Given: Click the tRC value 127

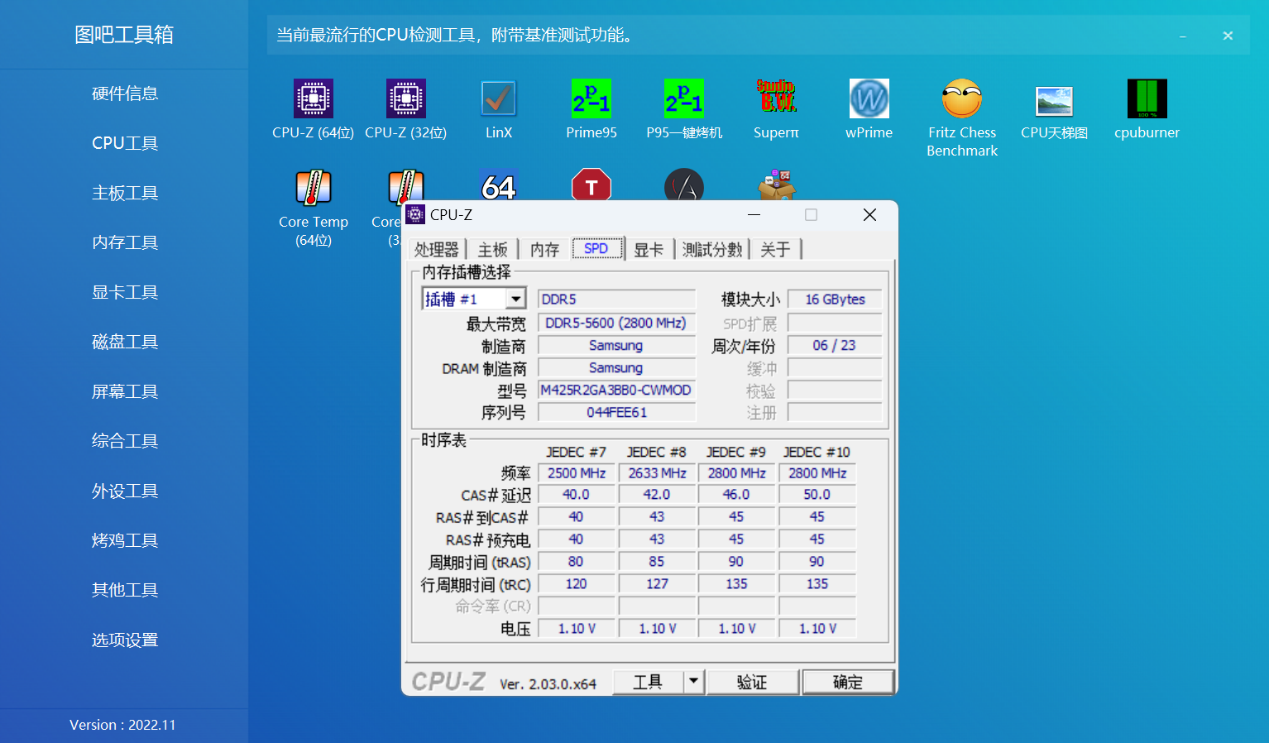Looking at the screenshot, I should tap(657, 584).
